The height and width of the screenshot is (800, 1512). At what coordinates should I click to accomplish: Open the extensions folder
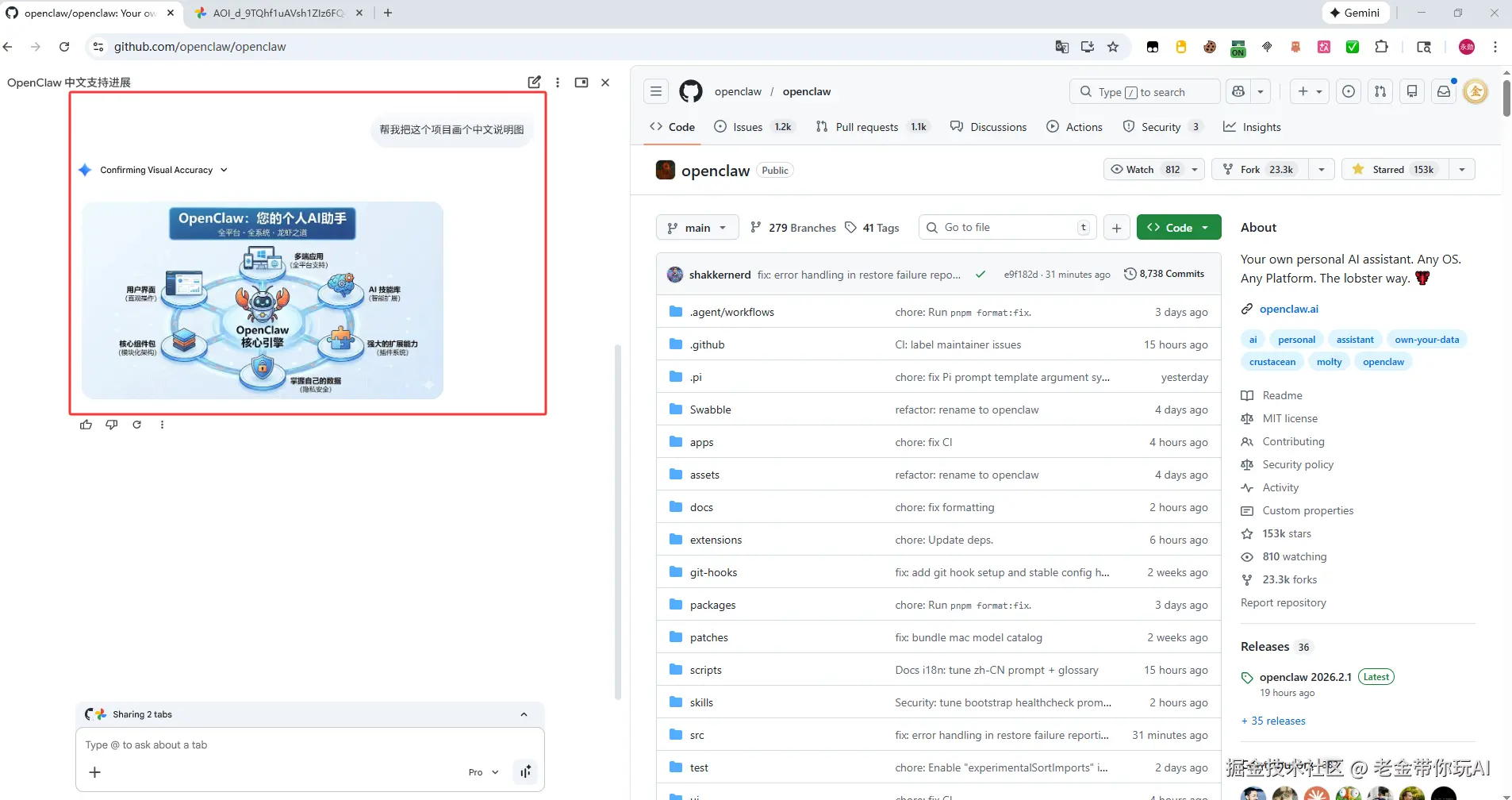tap(716, 540)
